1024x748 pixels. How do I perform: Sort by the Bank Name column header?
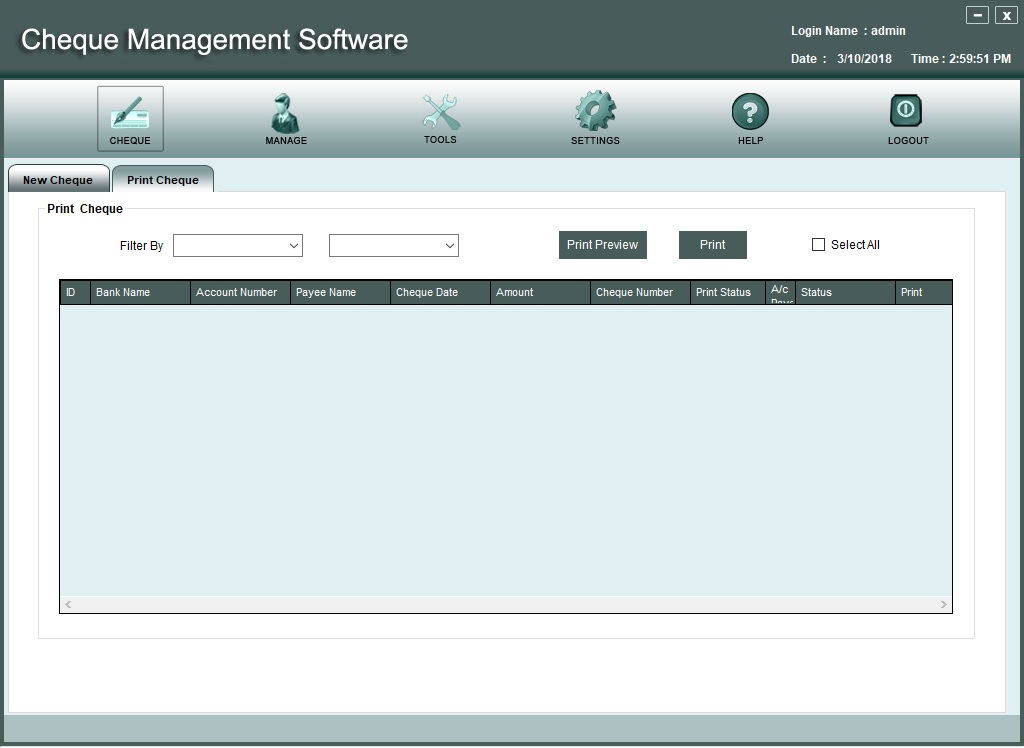coord(140,292)
